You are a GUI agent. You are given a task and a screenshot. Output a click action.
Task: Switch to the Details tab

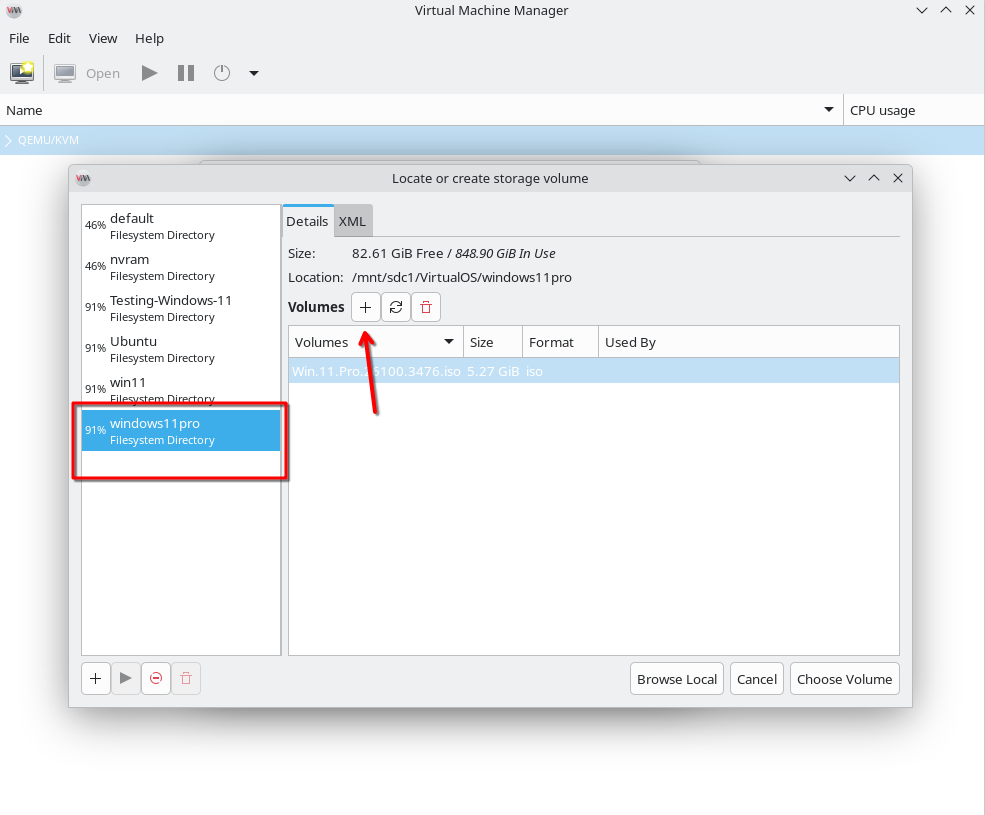click(307, 221)
